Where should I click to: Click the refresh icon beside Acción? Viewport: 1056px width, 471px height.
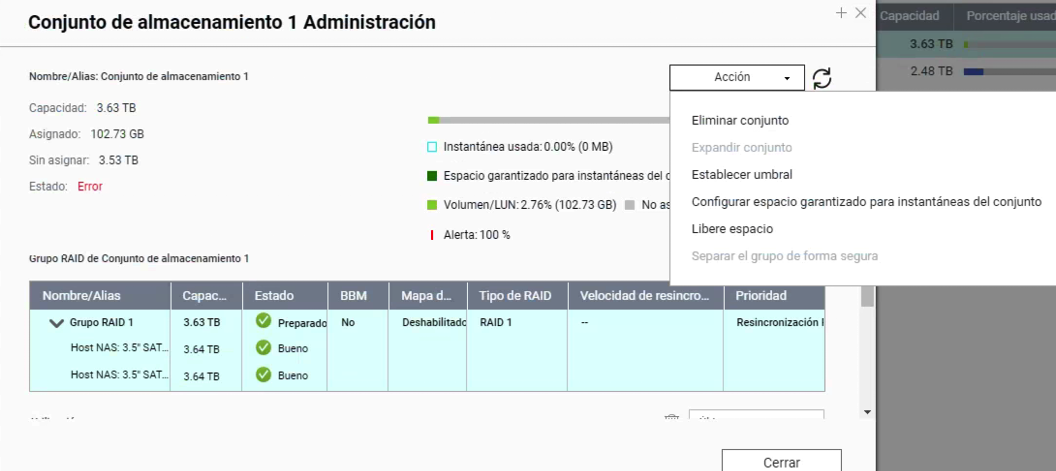click(822, 78)
